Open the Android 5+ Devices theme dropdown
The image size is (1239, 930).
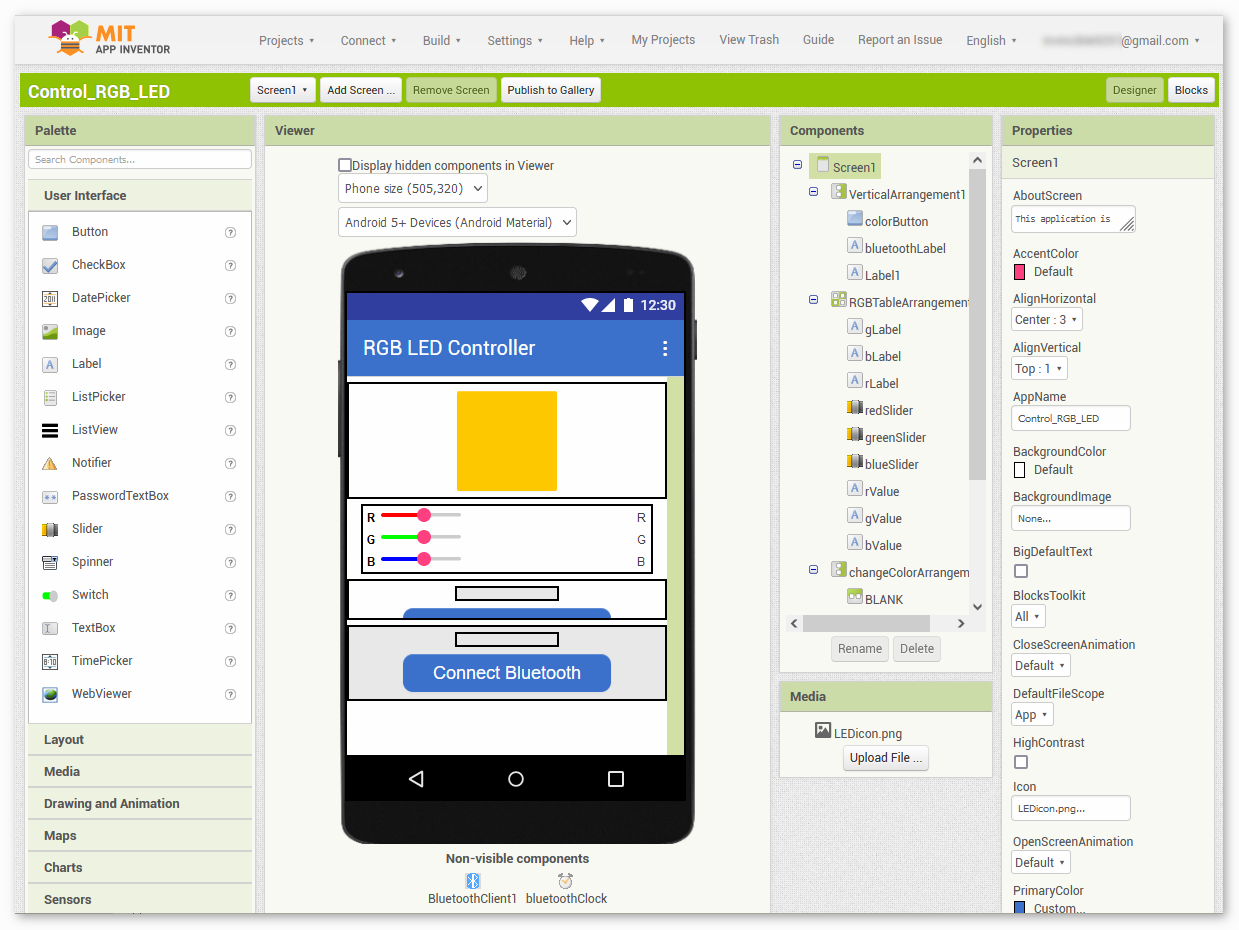457,222
